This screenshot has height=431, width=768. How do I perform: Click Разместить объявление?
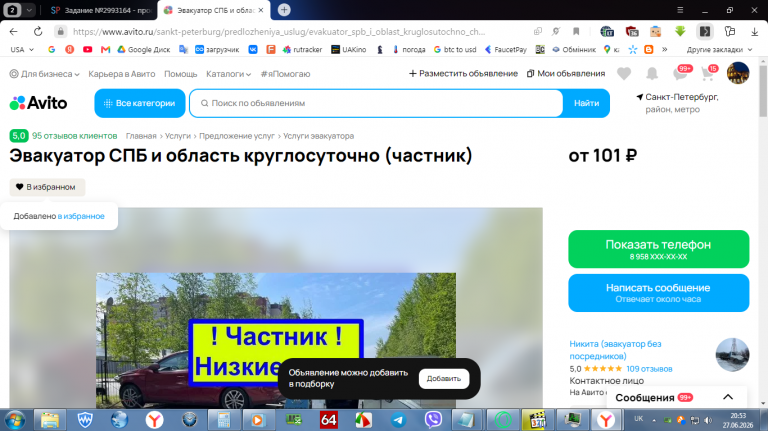463,73
